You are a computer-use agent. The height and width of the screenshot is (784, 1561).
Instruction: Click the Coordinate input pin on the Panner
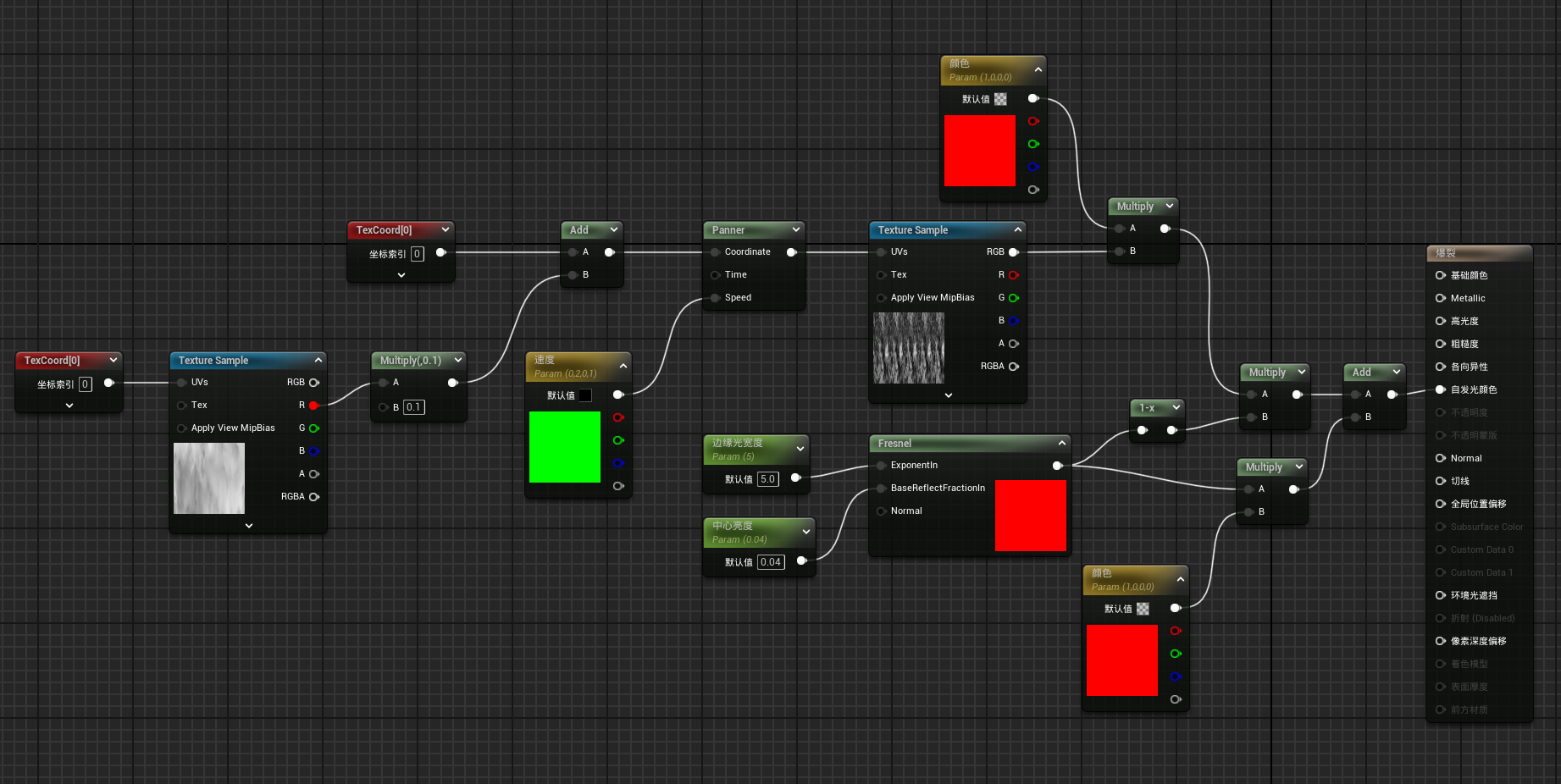pos(716,252)
